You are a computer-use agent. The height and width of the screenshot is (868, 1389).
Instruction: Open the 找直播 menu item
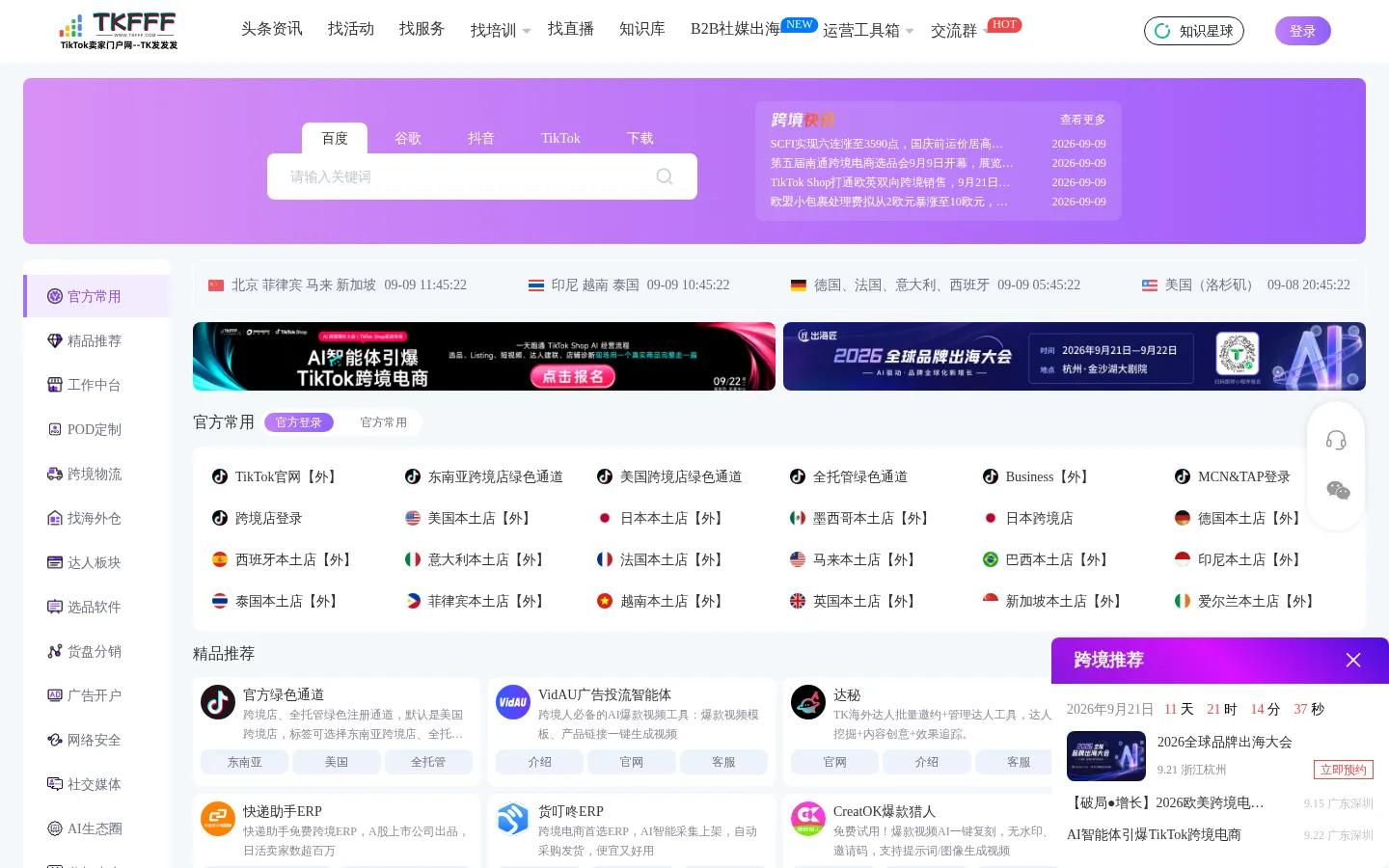tap(571, 29)
